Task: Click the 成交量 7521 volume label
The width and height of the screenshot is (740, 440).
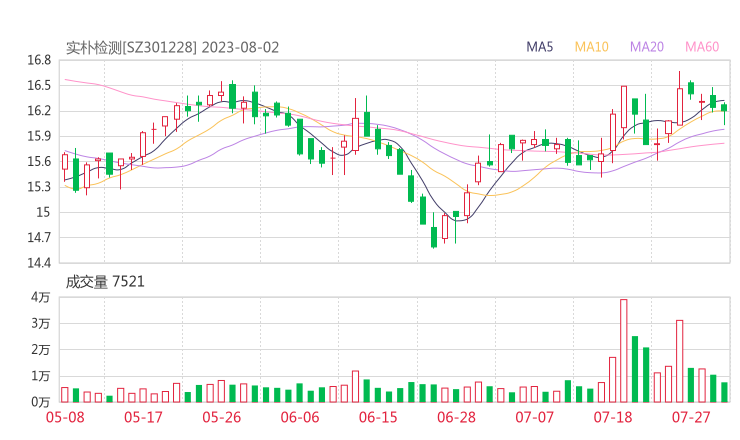Action: [x=105, y=282]
